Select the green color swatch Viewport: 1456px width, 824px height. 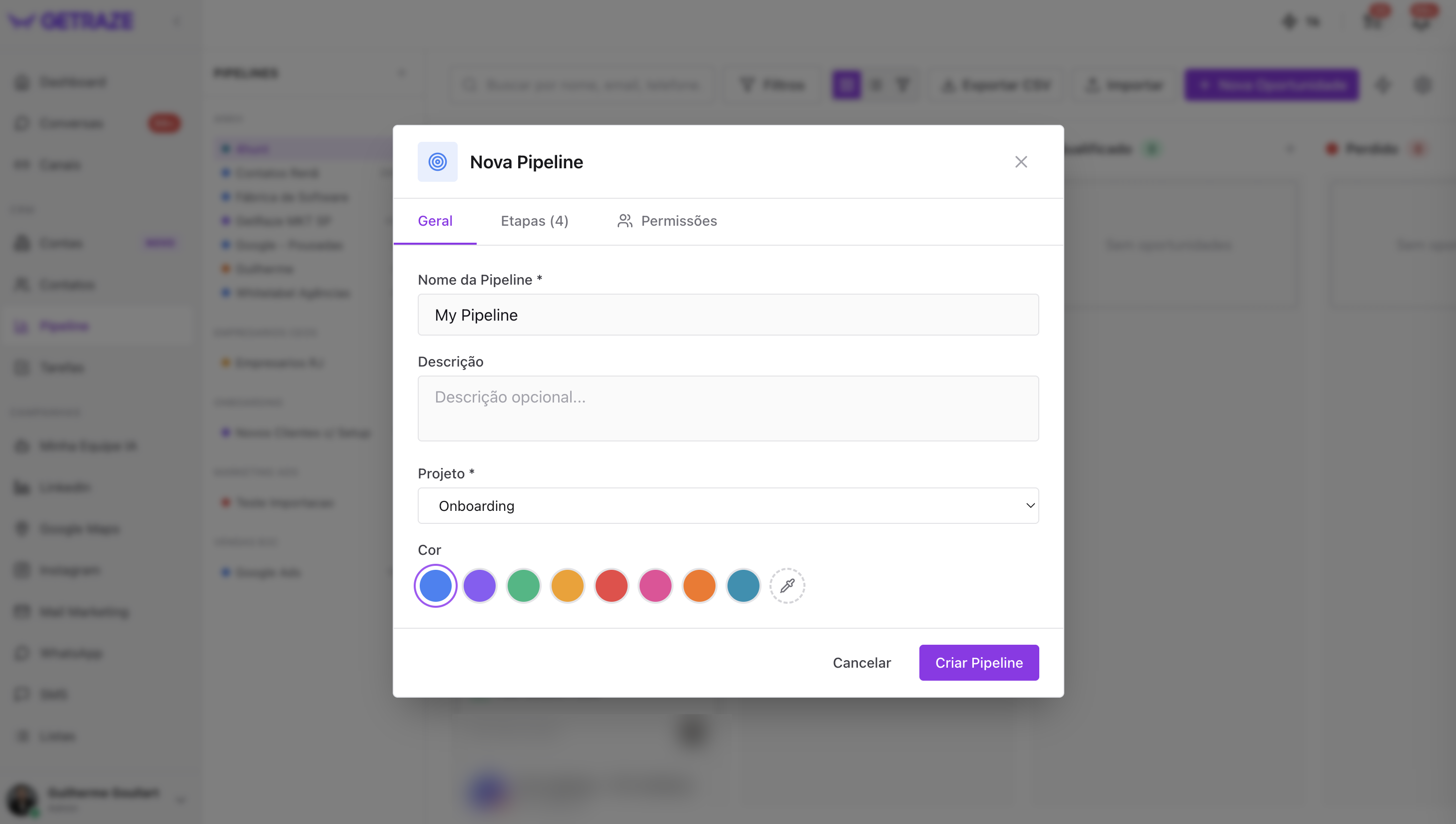click(x=524, y=586)
